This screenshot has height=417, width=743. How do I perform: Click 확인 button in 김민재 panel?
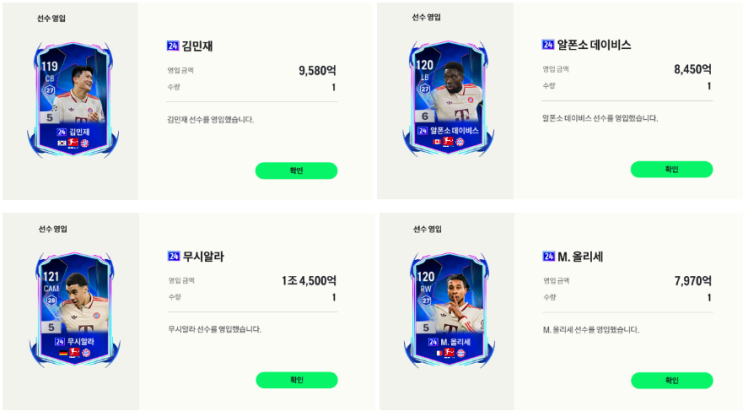click(x=296, y=171)
